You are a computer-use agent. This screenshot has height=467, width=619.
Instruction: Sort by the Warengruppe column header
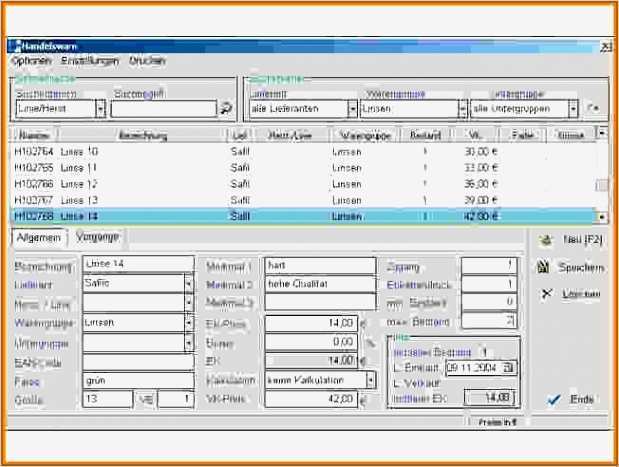365,135
